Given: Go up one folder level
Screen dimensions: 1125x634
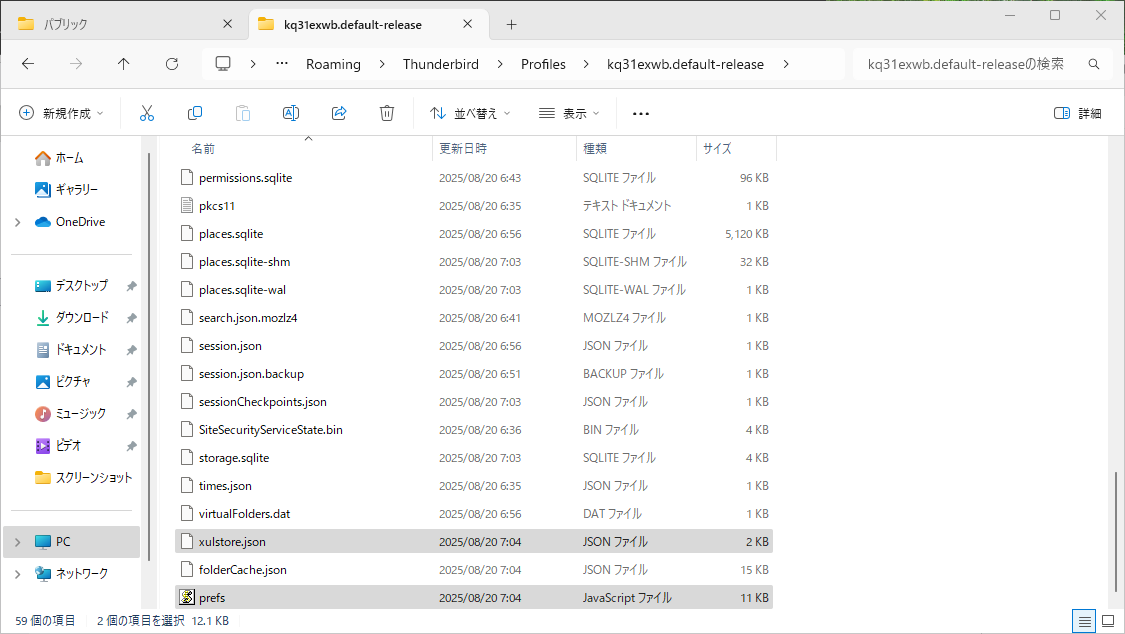Looking at the screenshot, I should point(124,64).
